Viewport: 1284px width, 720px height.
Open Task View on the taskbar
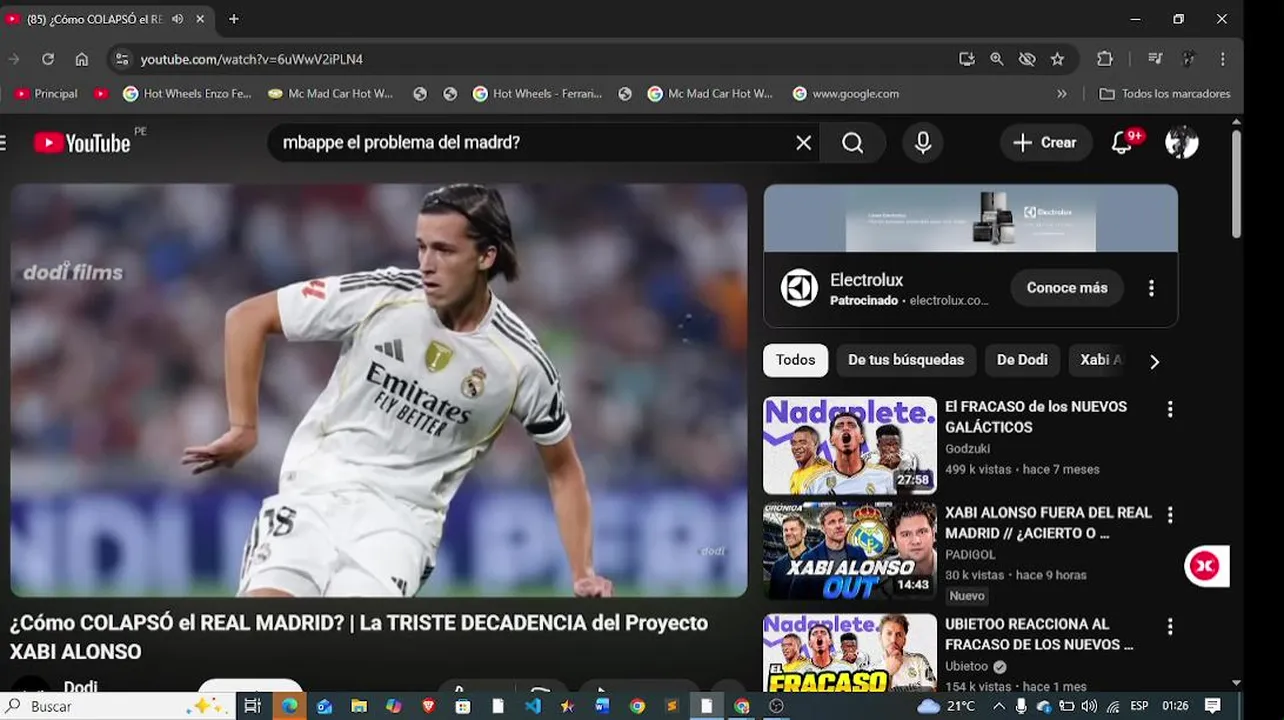(x=252, y=706)
